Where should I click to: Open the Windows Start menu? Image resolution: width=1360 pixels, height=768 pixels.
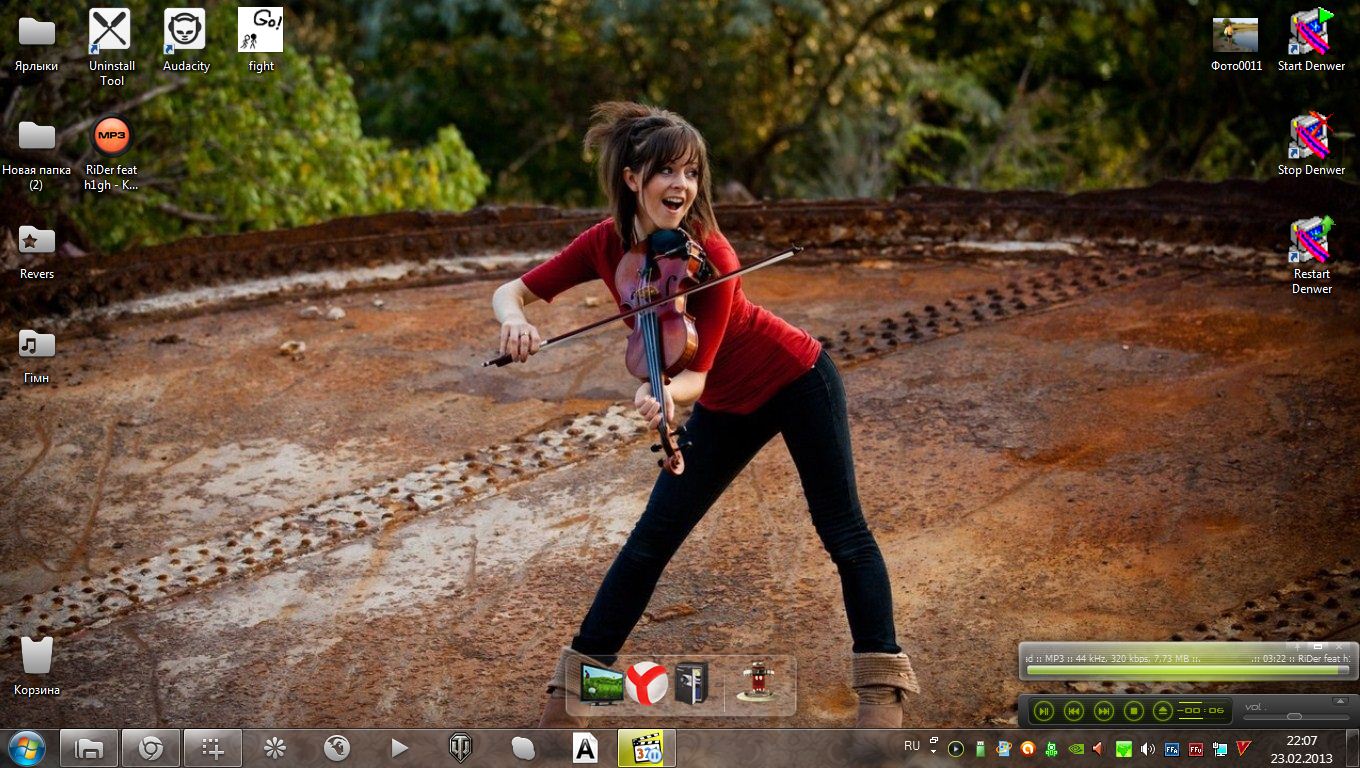pyautogui.click(x=26, y=747)
